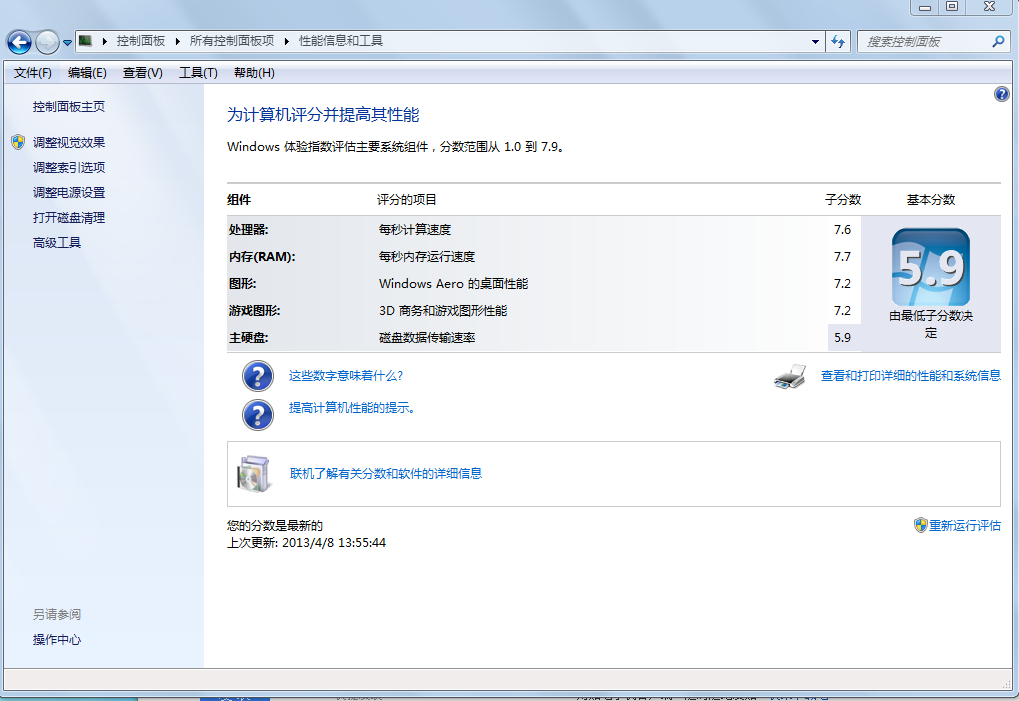
Task: Click 上次更新 timestamp text
Action: 306,542
